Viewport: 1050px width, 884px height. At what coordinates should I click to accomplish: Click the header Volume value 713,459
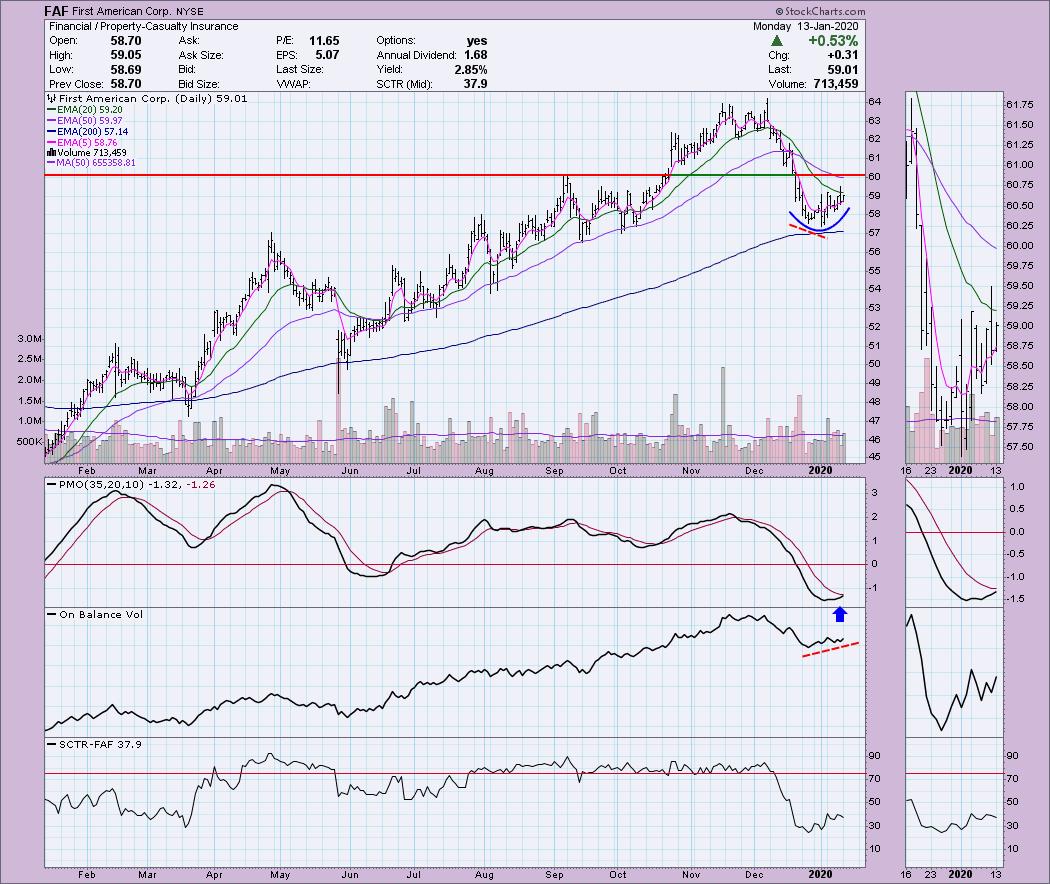836,84
